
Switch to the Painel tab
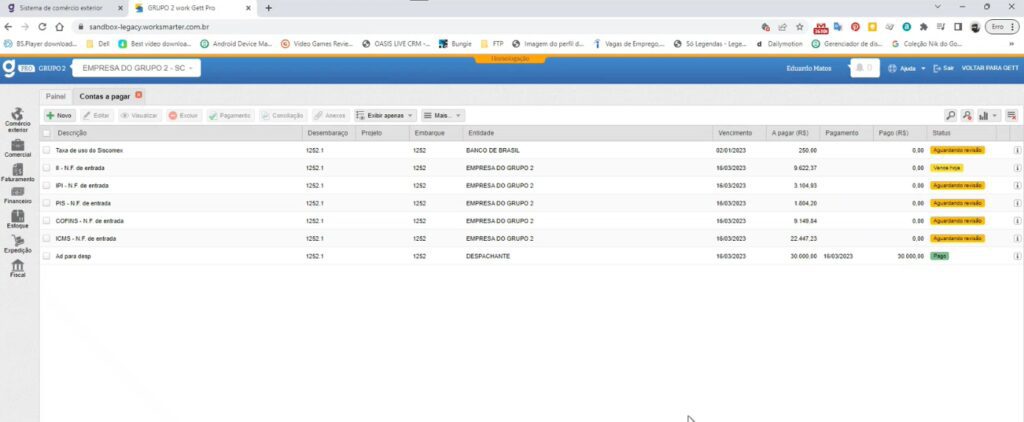coord(55,96)
